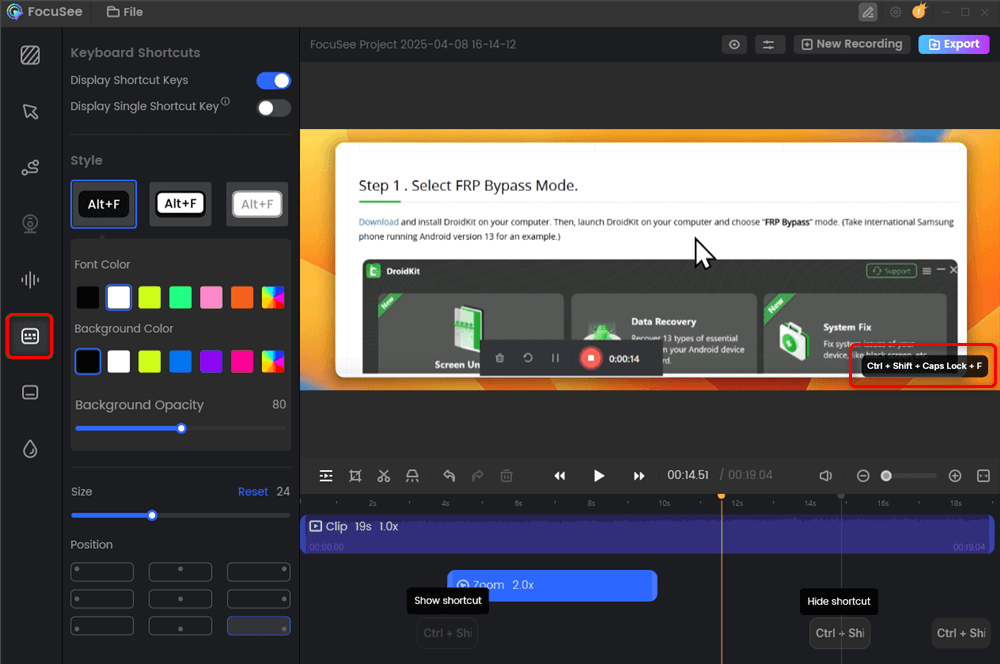
Task: Click the crop tool in timeline toolbar
Action: [355, 476]
